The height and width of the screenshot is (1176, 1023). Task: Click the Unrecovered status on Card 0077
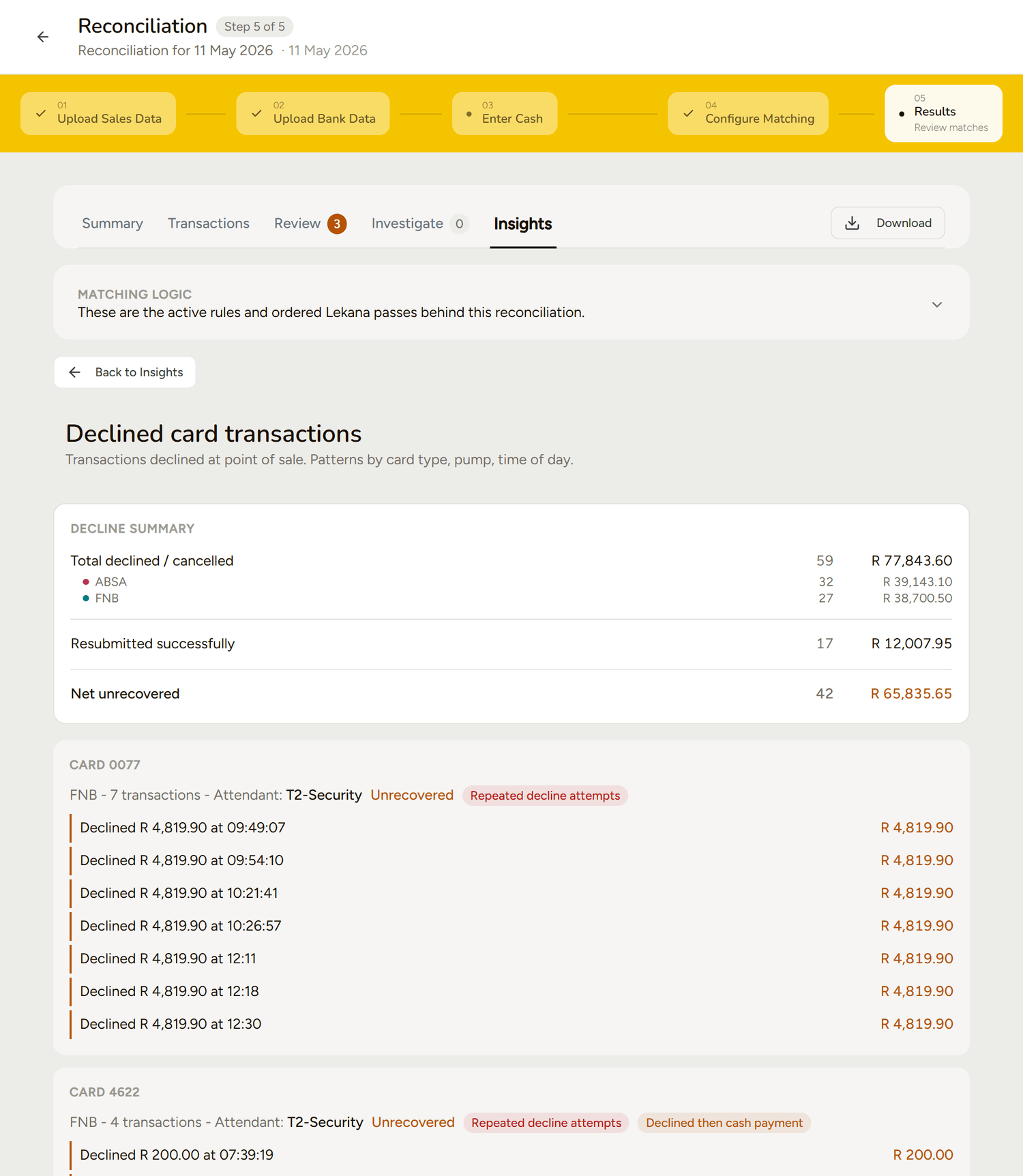click(412, 795)
